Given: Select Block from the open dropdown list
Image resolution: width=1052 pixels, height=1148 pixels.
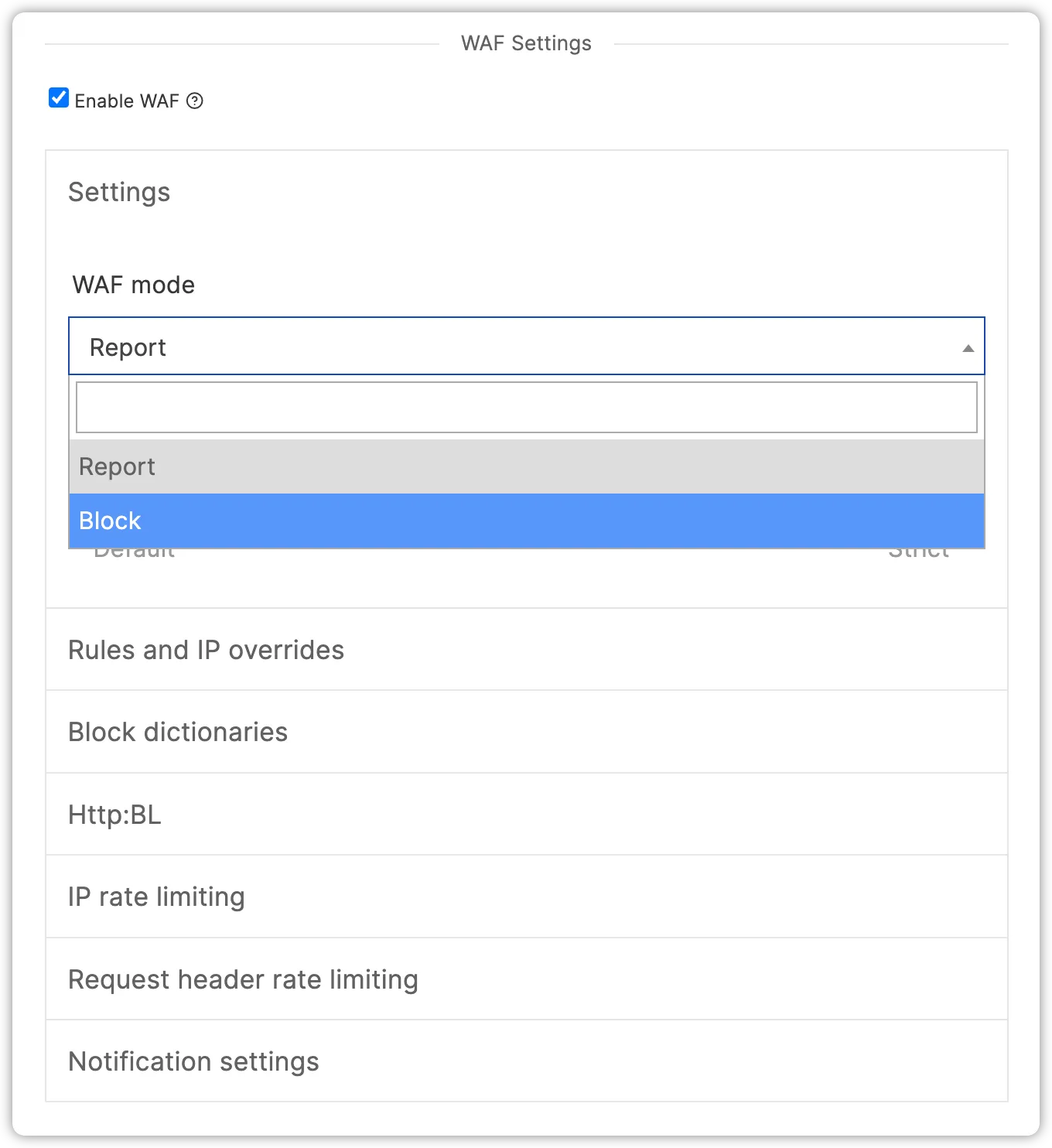Looking at the screenshot, I should (x=526, y=521).
